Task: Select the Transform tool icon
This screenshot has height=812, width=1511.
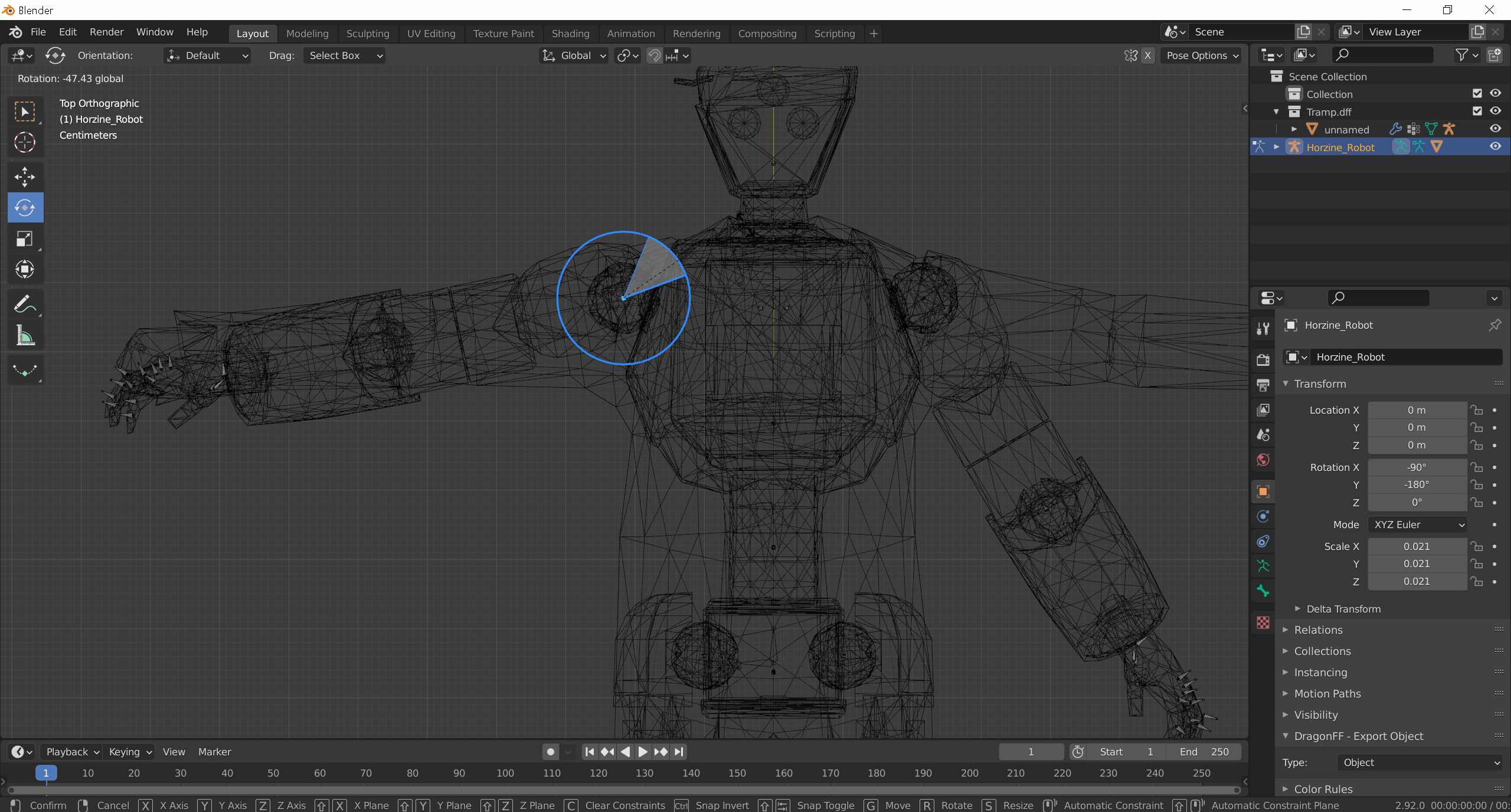Action: [25, 270]
